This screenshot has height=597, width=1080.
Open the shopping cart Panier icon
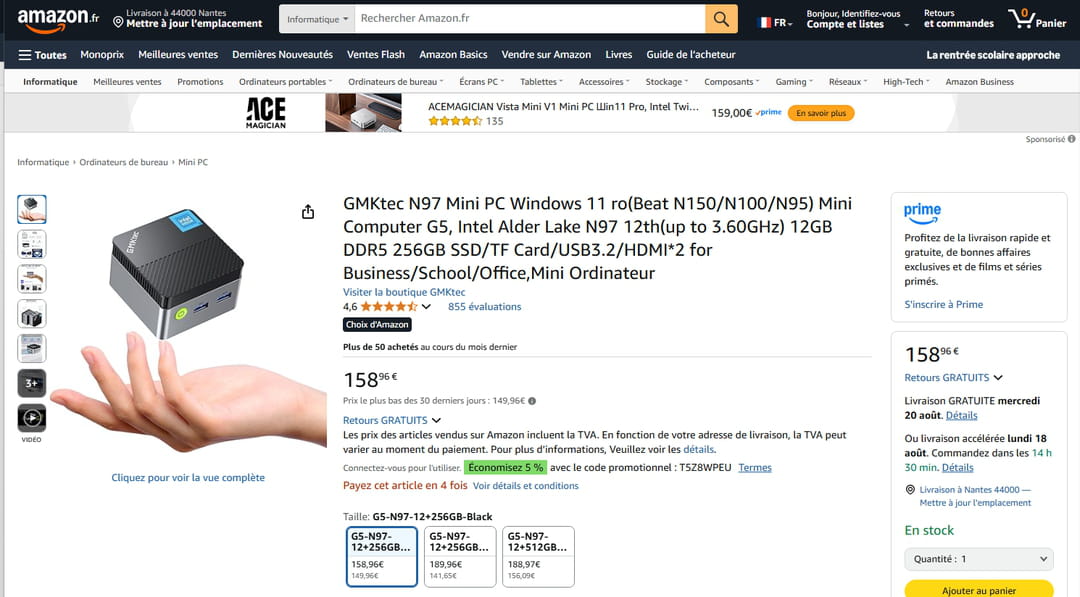[1037, 19]
